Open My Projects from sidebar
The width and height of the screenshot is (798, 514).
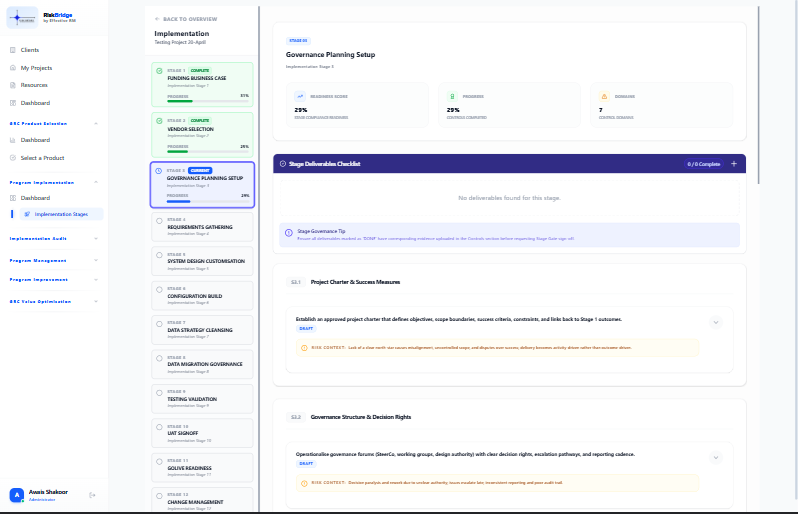coord(36,68)
